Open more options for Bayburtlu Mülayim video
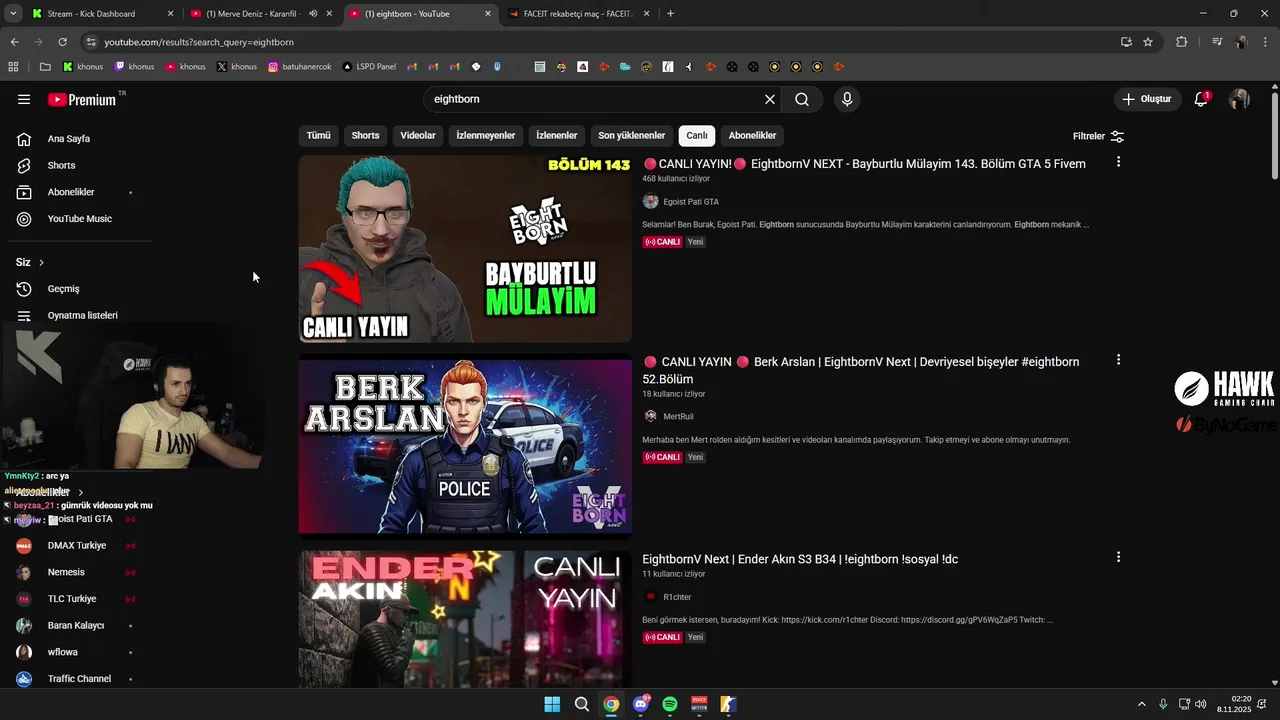Image resolution: width=1280 pixels, height=720 pixels. 1118,162
